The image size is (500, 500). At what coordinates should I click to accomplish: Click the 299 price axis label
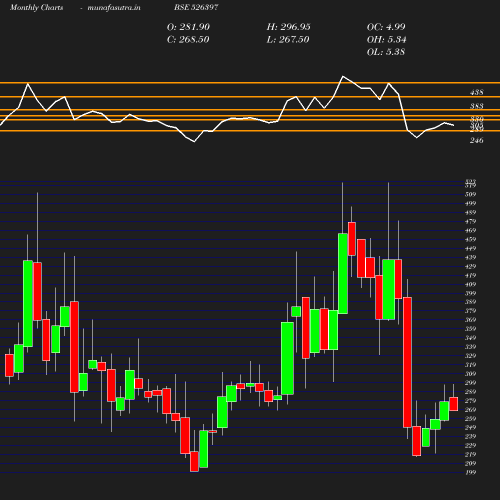471,383
